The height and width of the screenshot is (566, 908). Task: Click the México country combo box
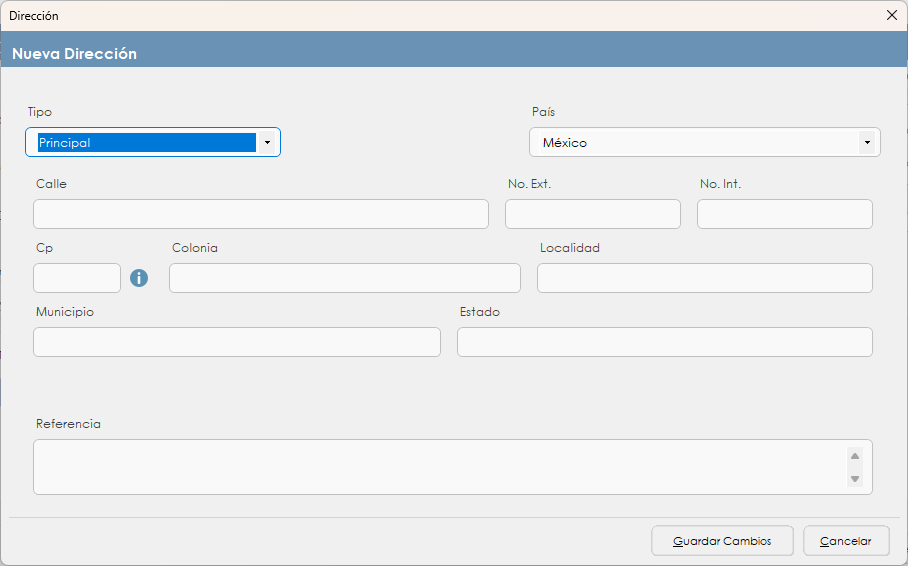pyautogui.click(x=695, y=143)
